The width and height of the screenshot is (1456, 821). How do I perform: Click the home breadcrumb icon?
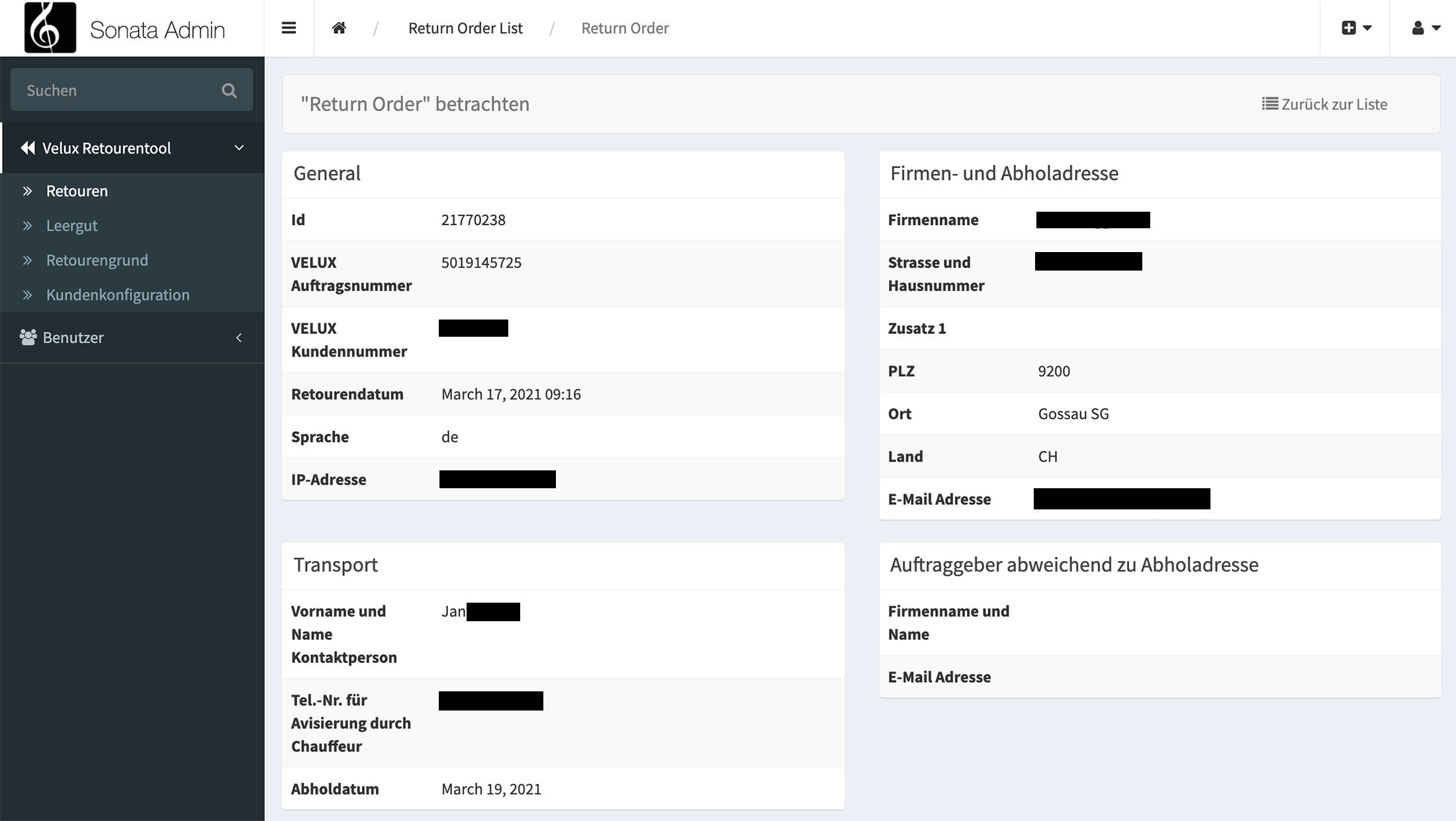coord(339,28)
